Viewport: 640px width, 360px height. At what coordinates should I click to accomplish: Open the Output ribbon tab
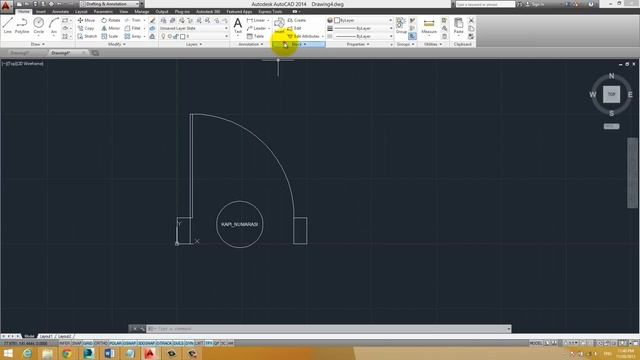tap(162, 11)
